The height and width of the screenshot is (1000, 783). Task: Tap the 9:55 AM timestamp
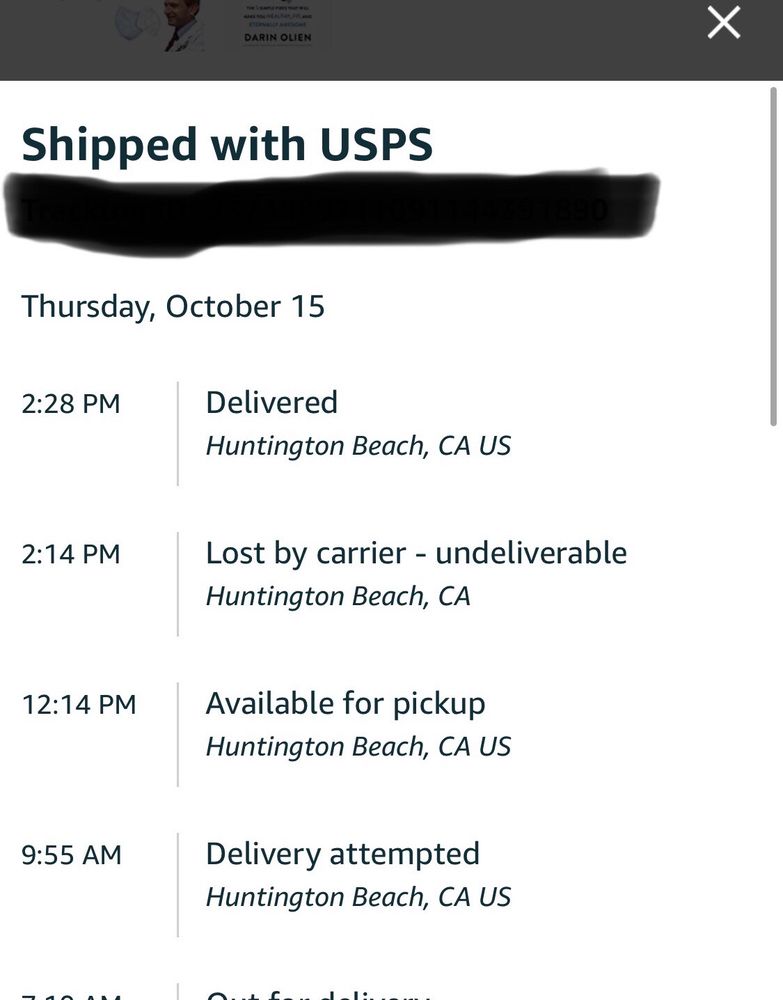[x=71, y=854]
